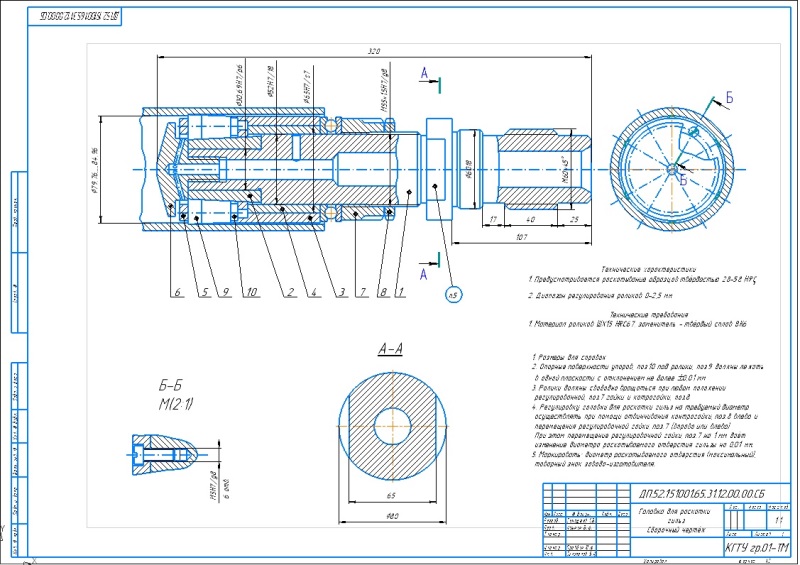This screenshot has width=800, height=565.
Task: Select position callout number 9
Action: (x=225, y=292)
